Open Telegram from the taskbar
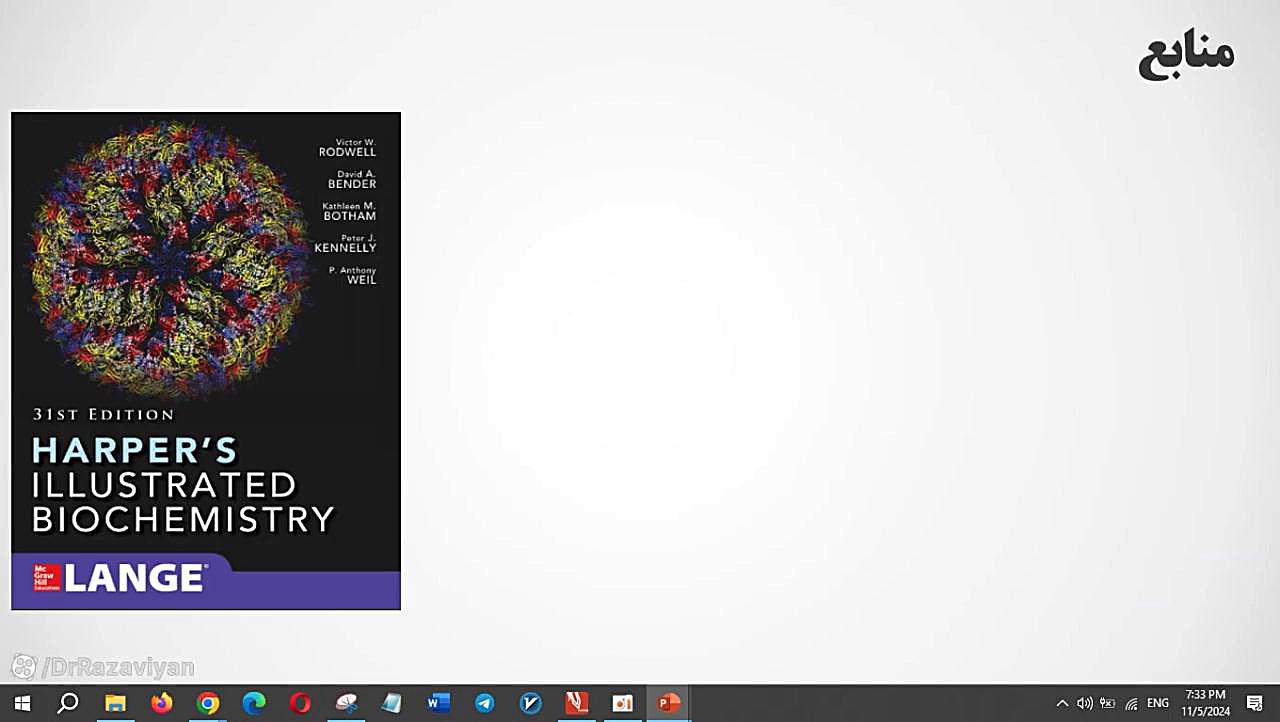Screen dimensions: 1280x722 (x=484, y=703)
